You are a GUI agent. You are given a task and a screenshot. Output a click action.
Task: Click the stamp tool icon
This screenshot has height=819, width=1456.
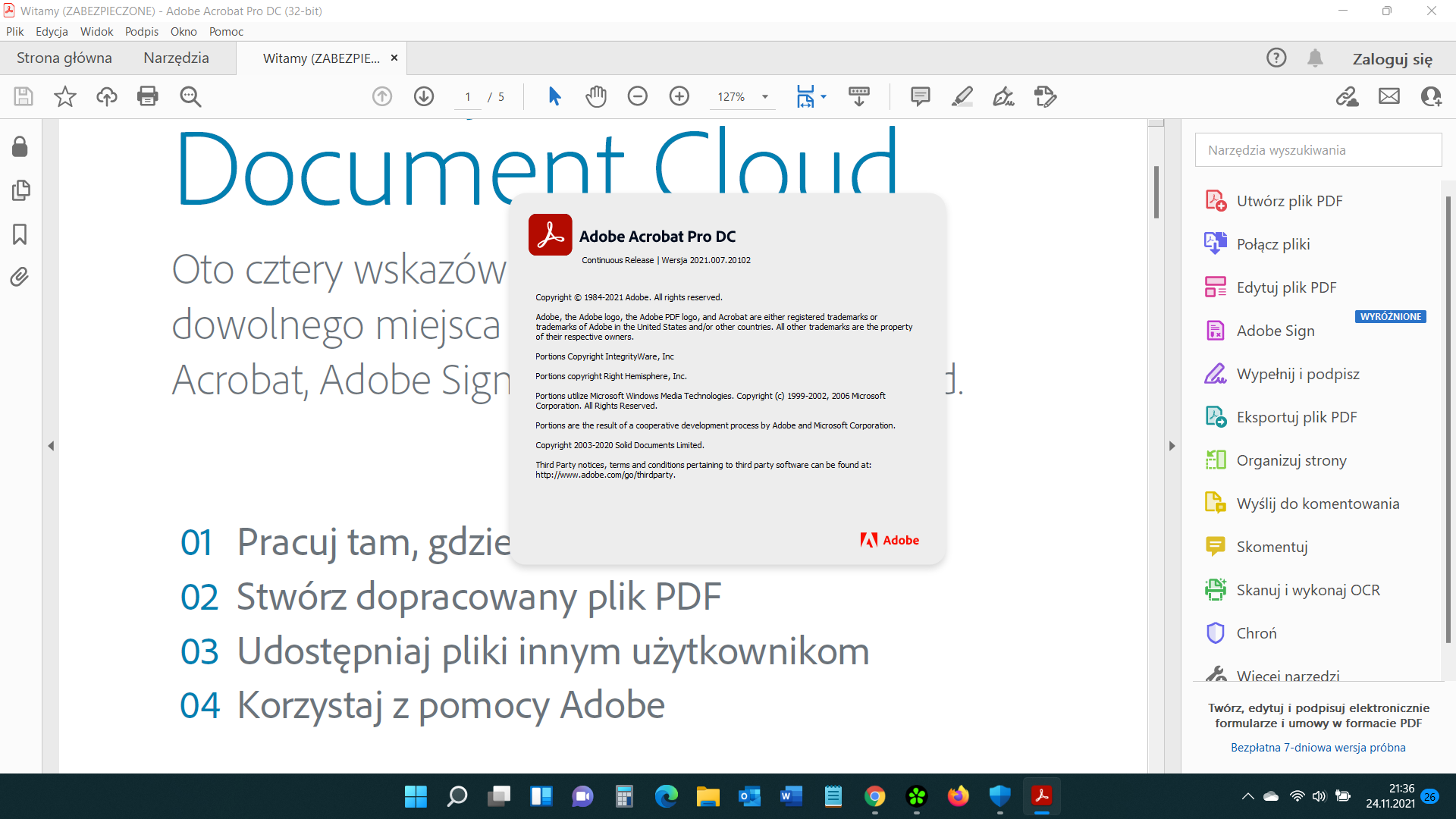tap(1045, 96)
